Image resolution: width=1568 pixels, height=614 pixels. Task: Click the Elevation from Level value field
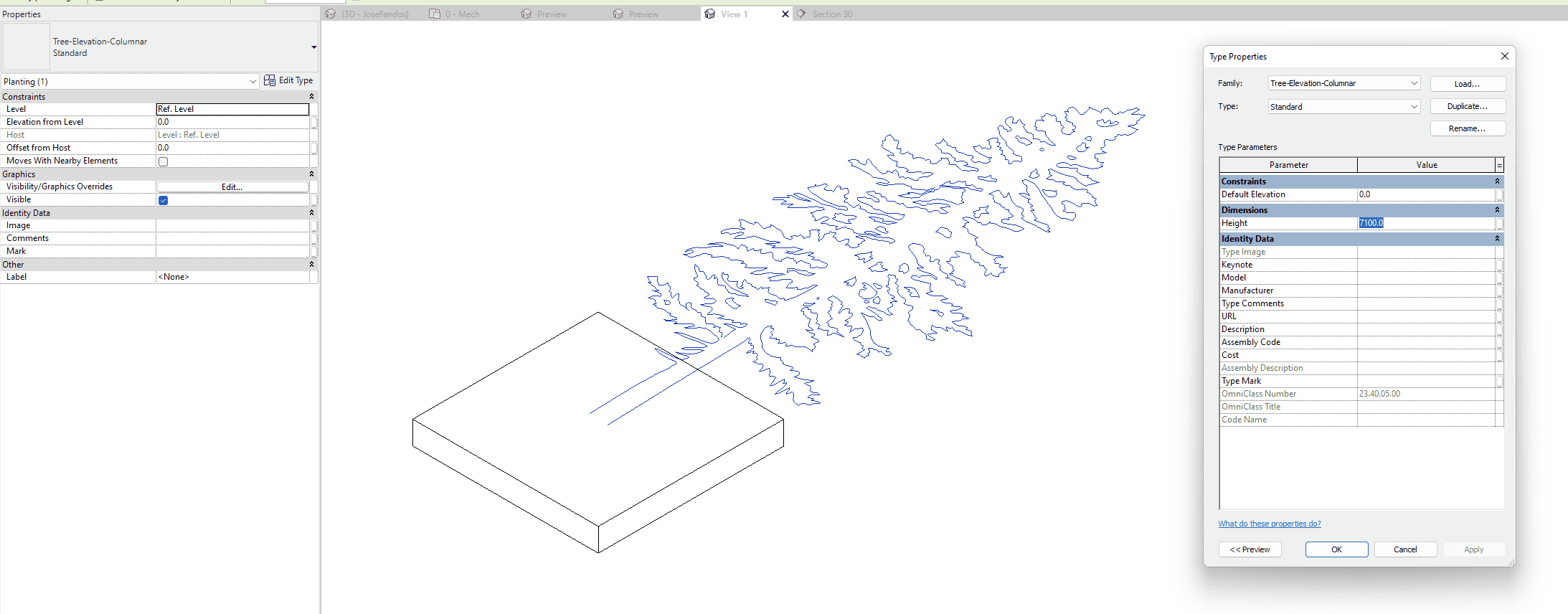(232, 122)
